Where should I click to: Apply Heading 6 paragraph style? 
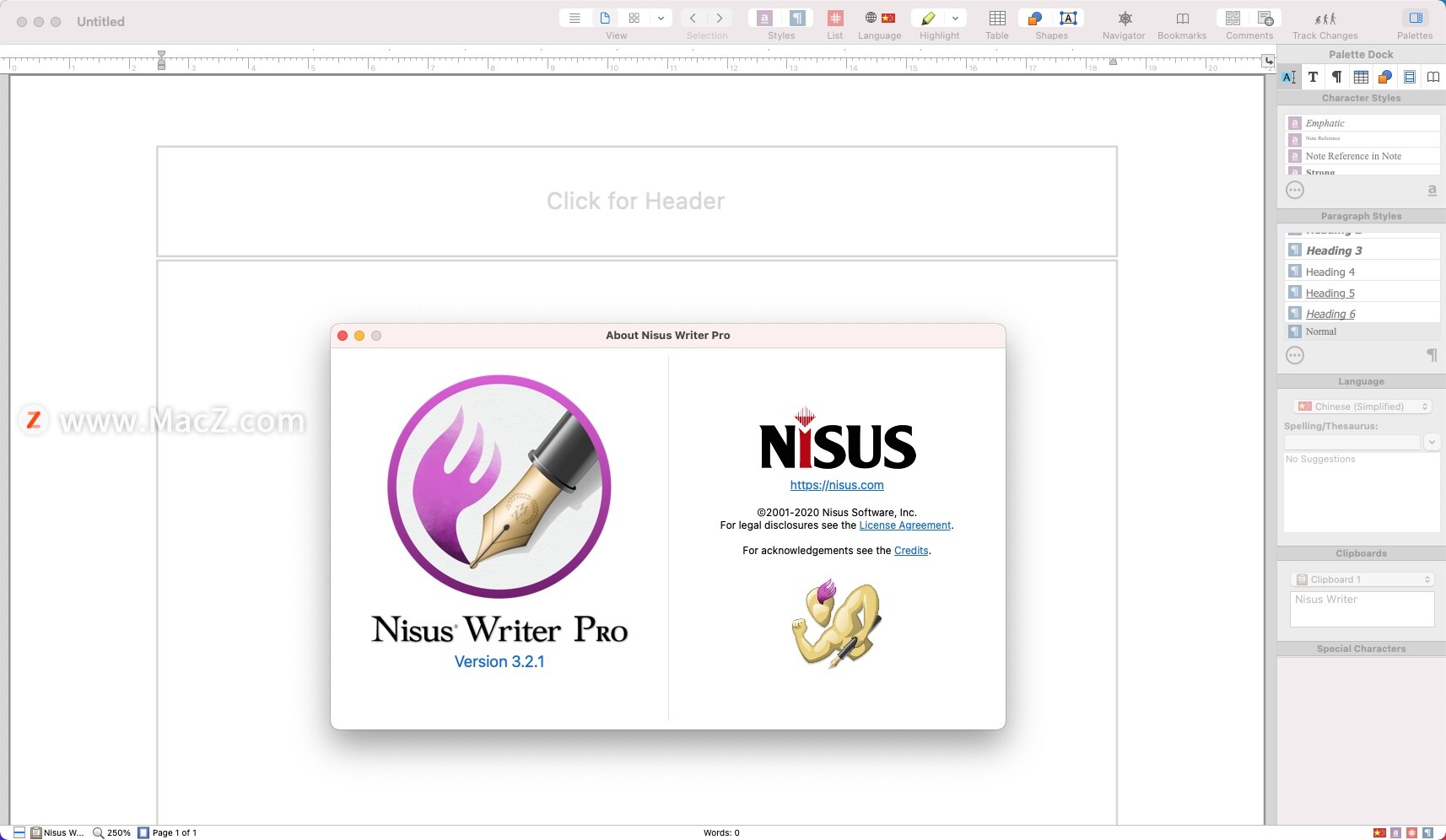1362,314
